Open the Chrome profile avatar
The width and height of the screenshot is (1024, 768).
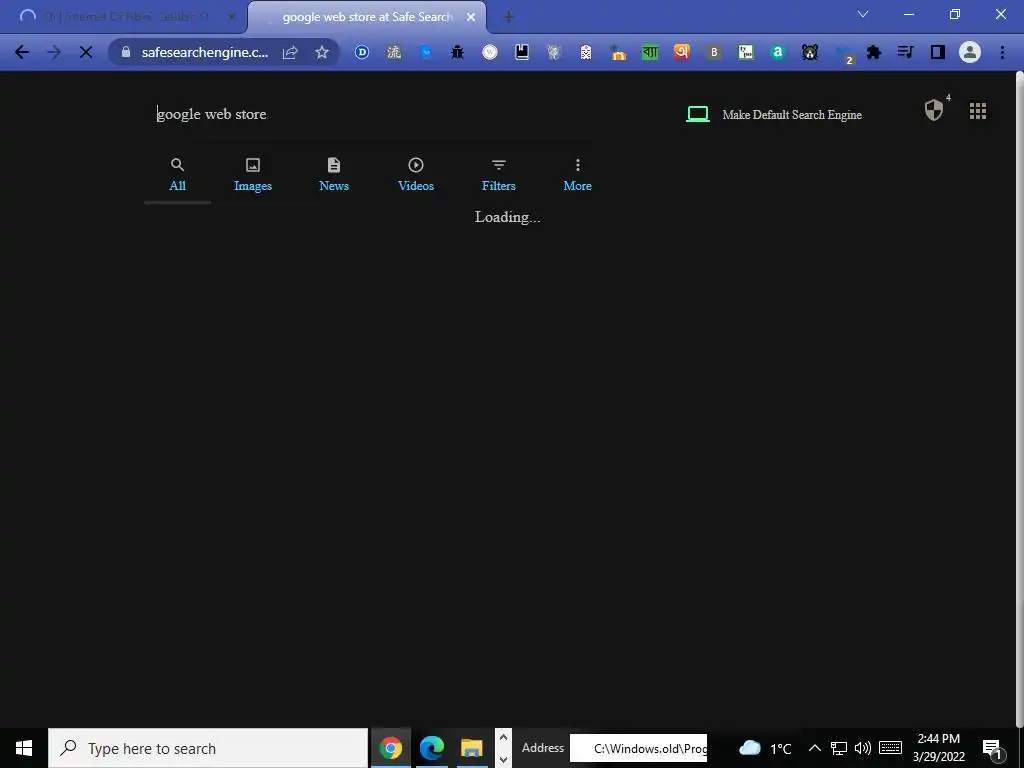[x=970, y=52]
